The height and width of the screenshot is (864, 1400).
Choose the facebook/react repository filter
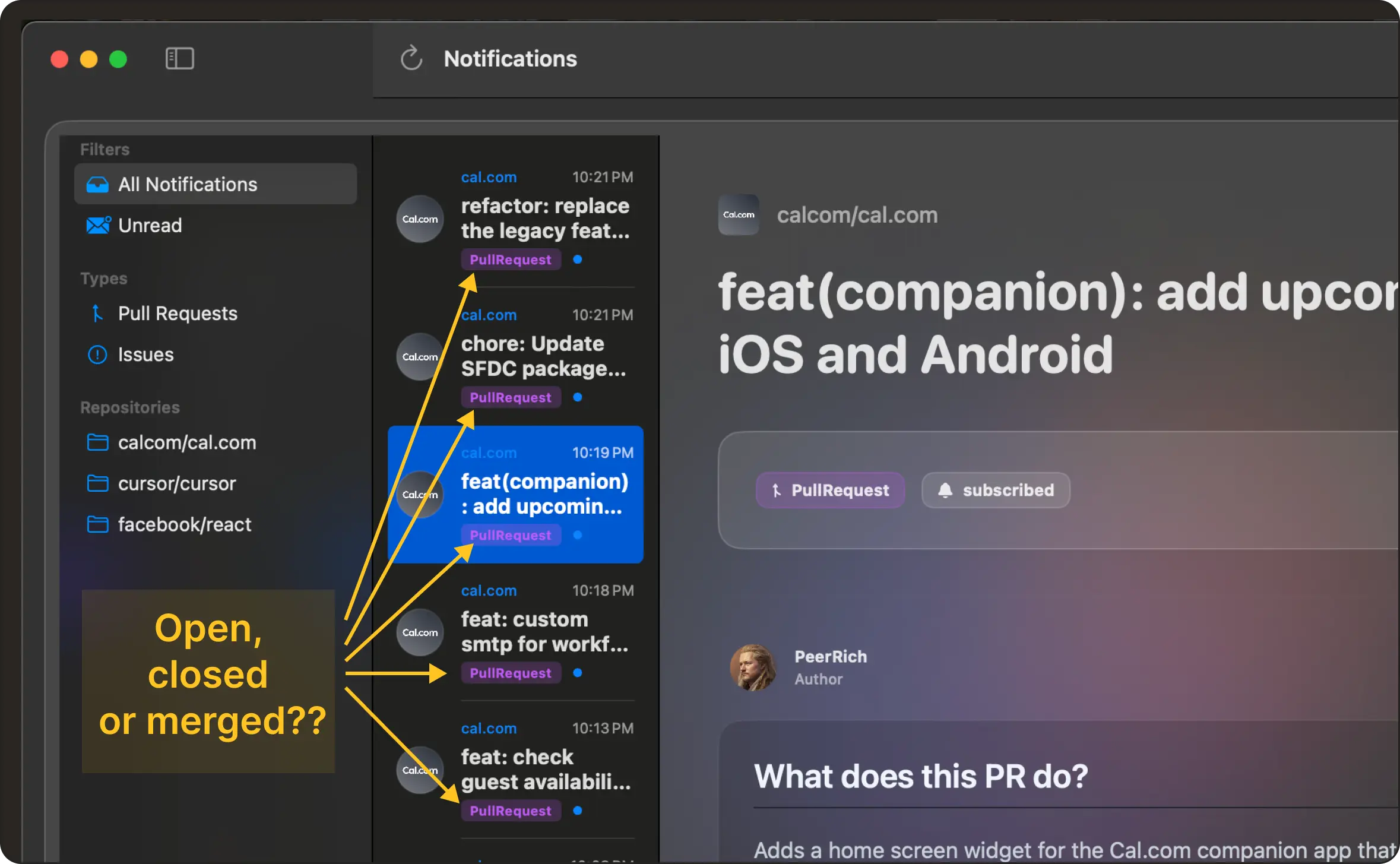point(184,524)
